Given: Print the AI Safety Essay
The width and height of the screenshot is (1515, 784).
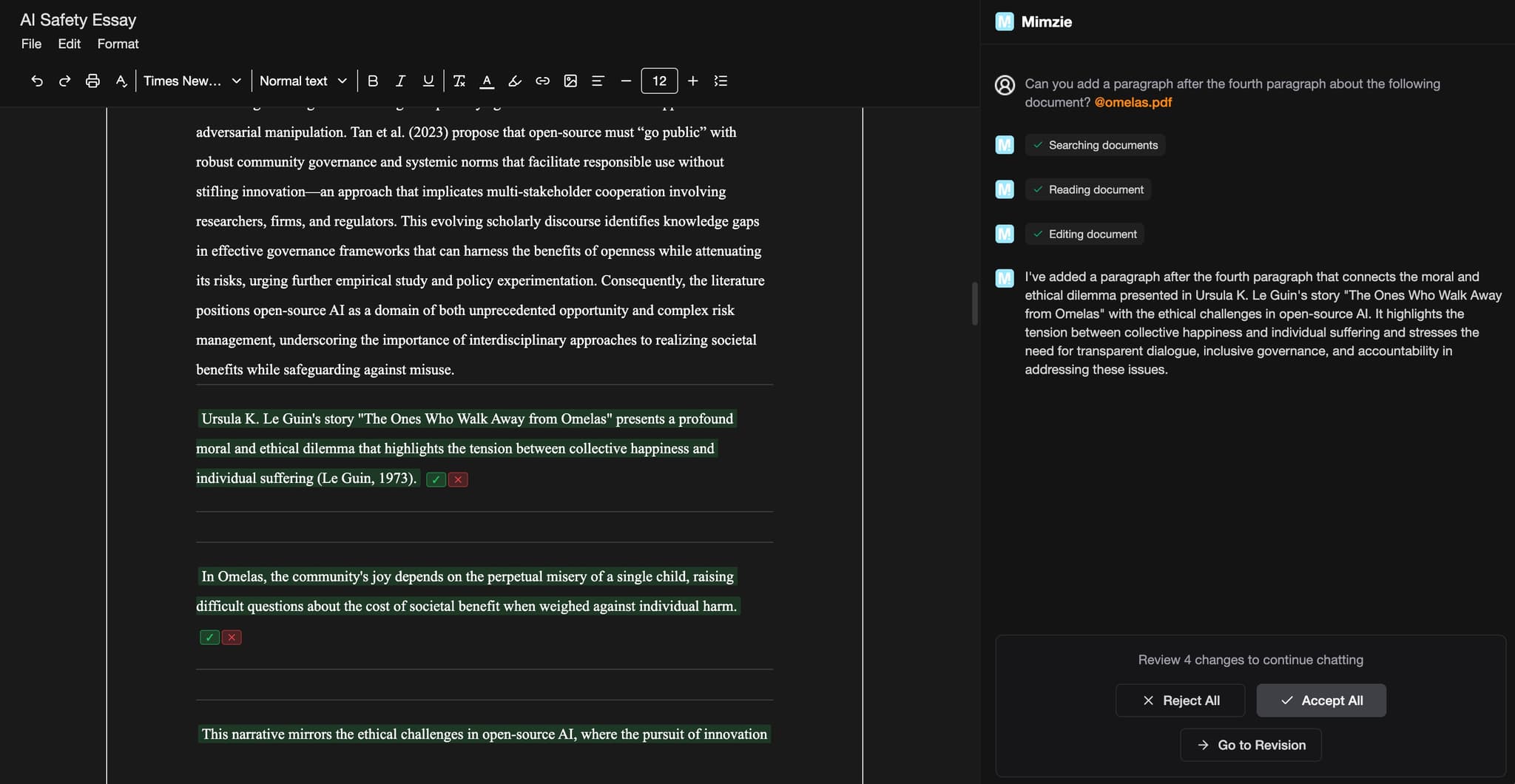Looking at the screenshot, I should point(92,81).
